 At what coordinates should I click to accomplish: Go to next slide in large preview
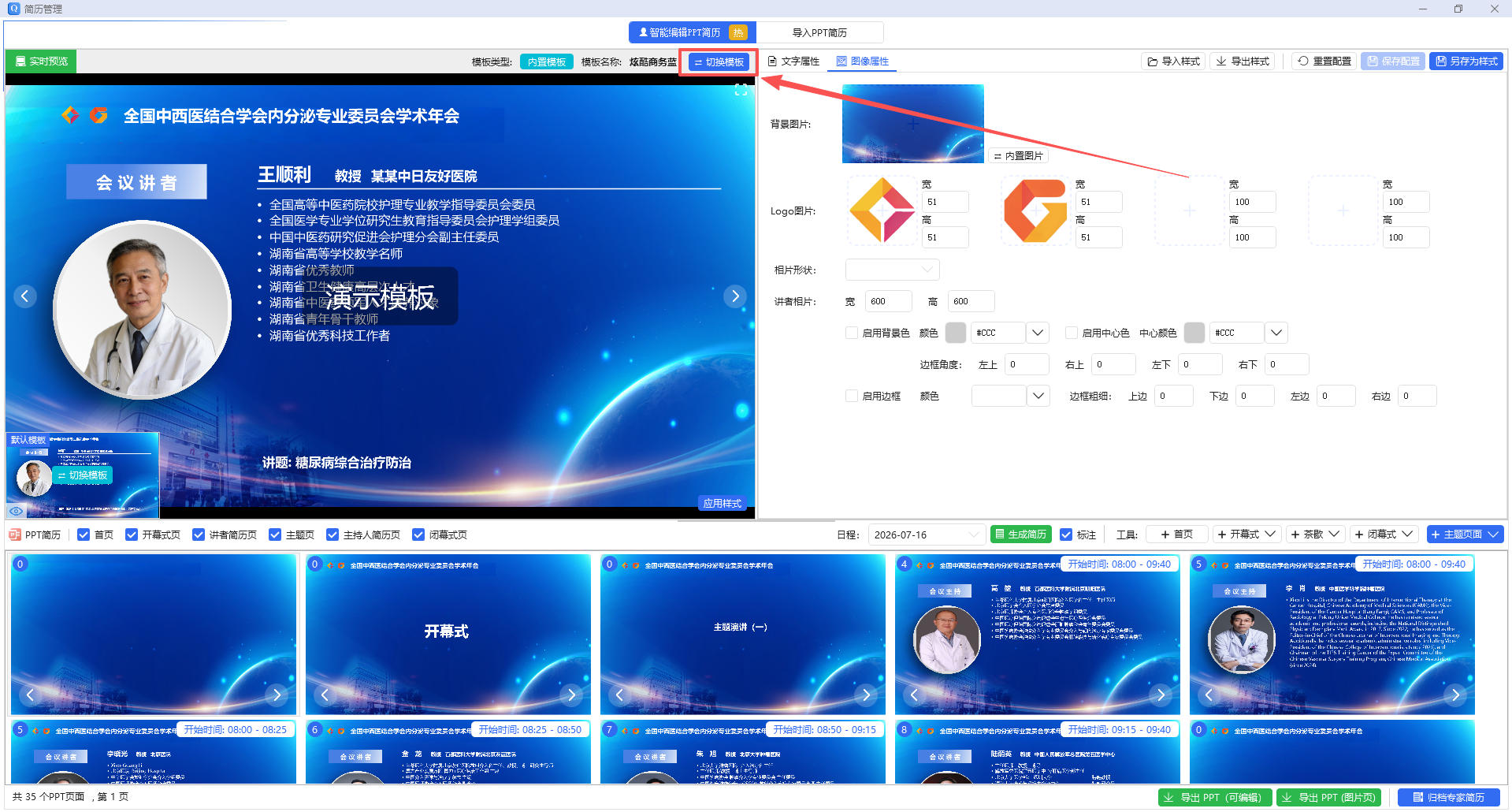[735, 296]
